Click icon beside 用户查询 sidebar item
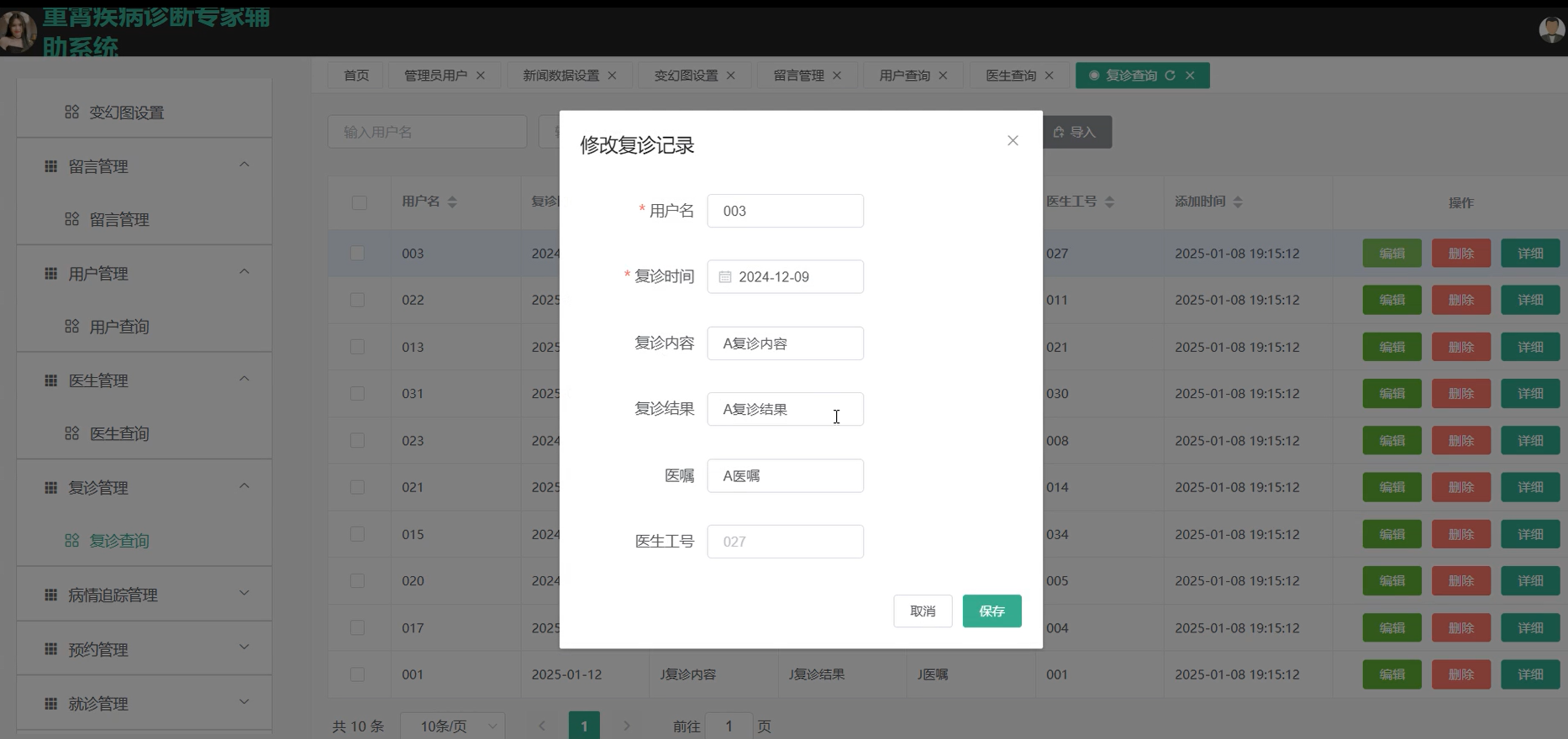The height and width of the screenshot is (739, 1568). 72,326
